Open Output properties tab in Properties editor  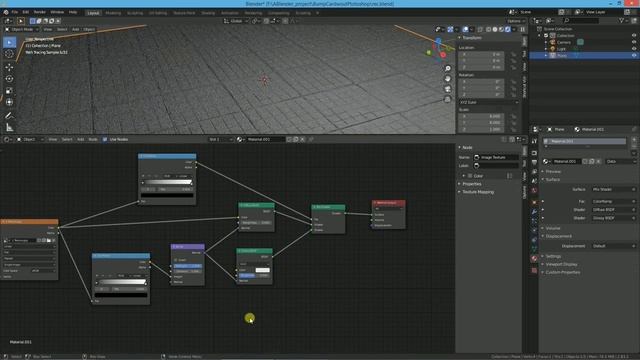(x=534, y=162)
